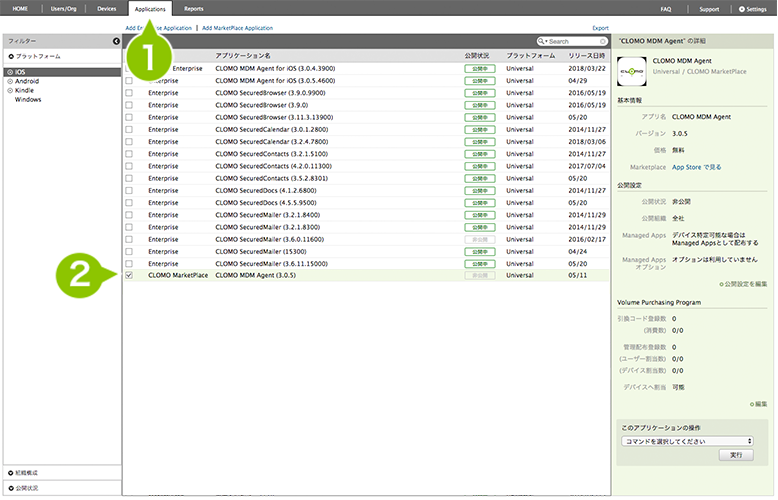
Task: Click status badge of CLOMO MDM Agent (3.0.5)
Action: [480, 275]
